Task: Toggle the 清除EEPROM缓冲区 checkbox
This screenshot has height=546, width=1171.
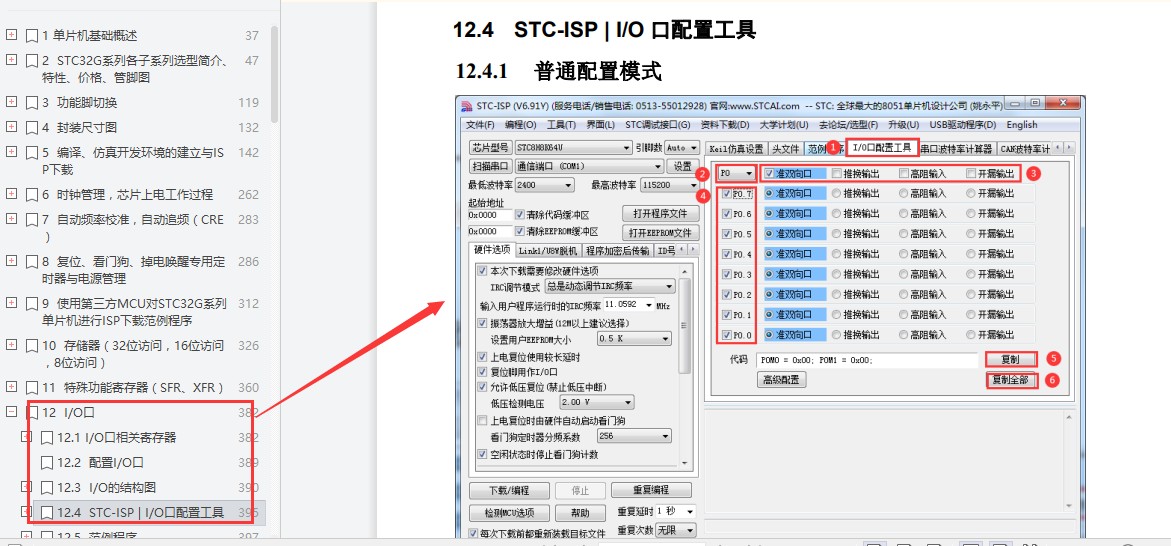Action: 521,232
